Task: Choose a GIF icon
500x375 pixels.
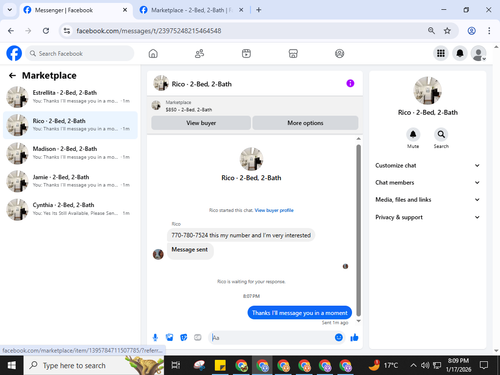Action: [198, 338]
